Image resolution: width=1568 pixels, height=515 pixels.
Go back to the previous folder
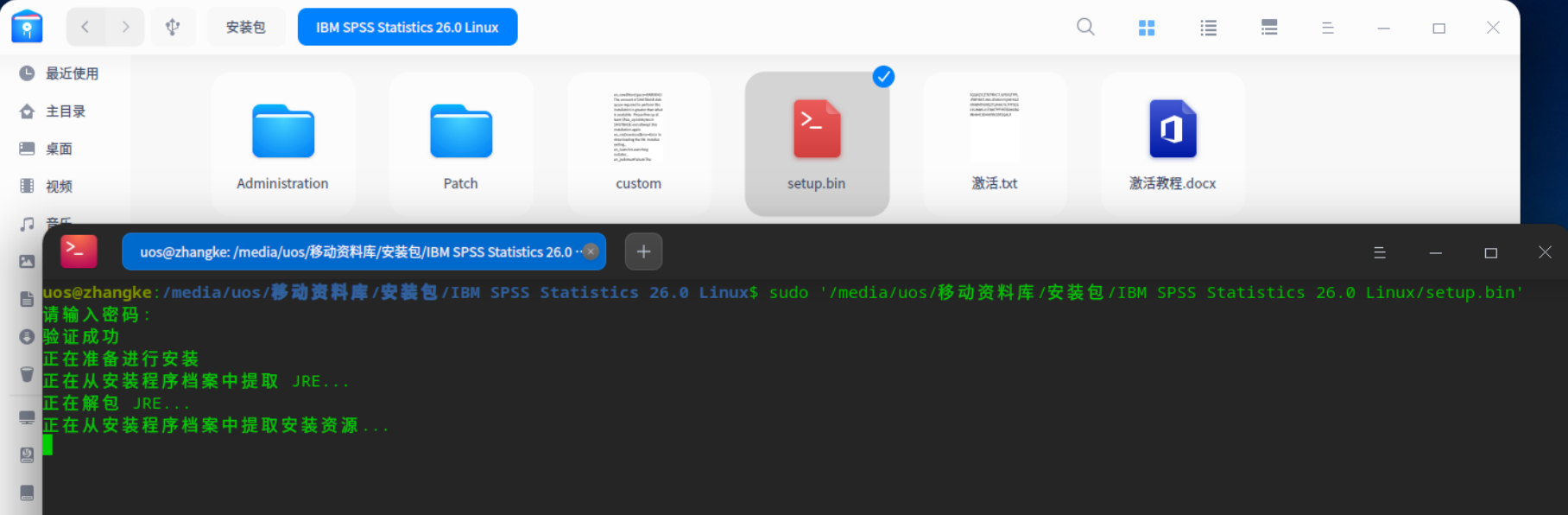click(x=85, y=27)
